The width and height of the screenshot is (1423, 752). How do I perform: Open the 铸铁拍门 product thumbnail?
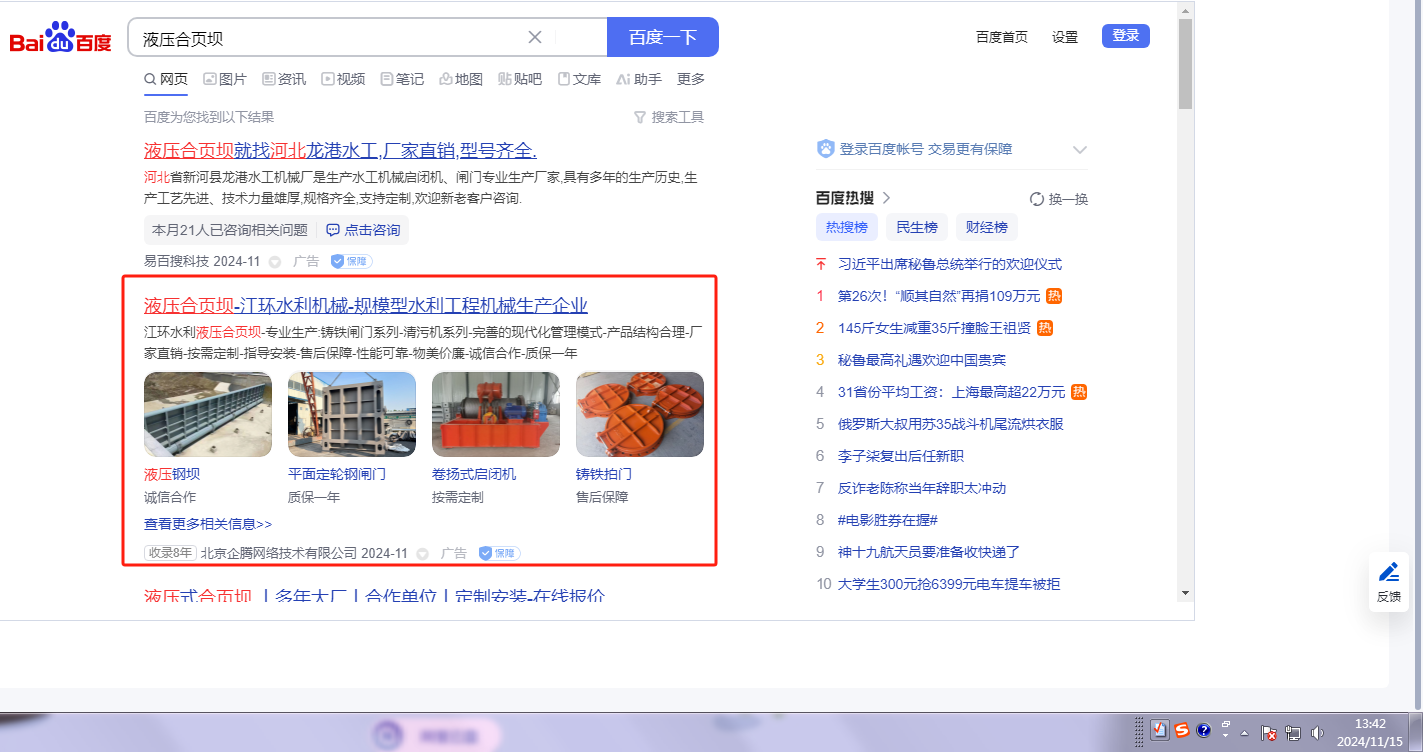pyautogui.click(x=640, y=415)
